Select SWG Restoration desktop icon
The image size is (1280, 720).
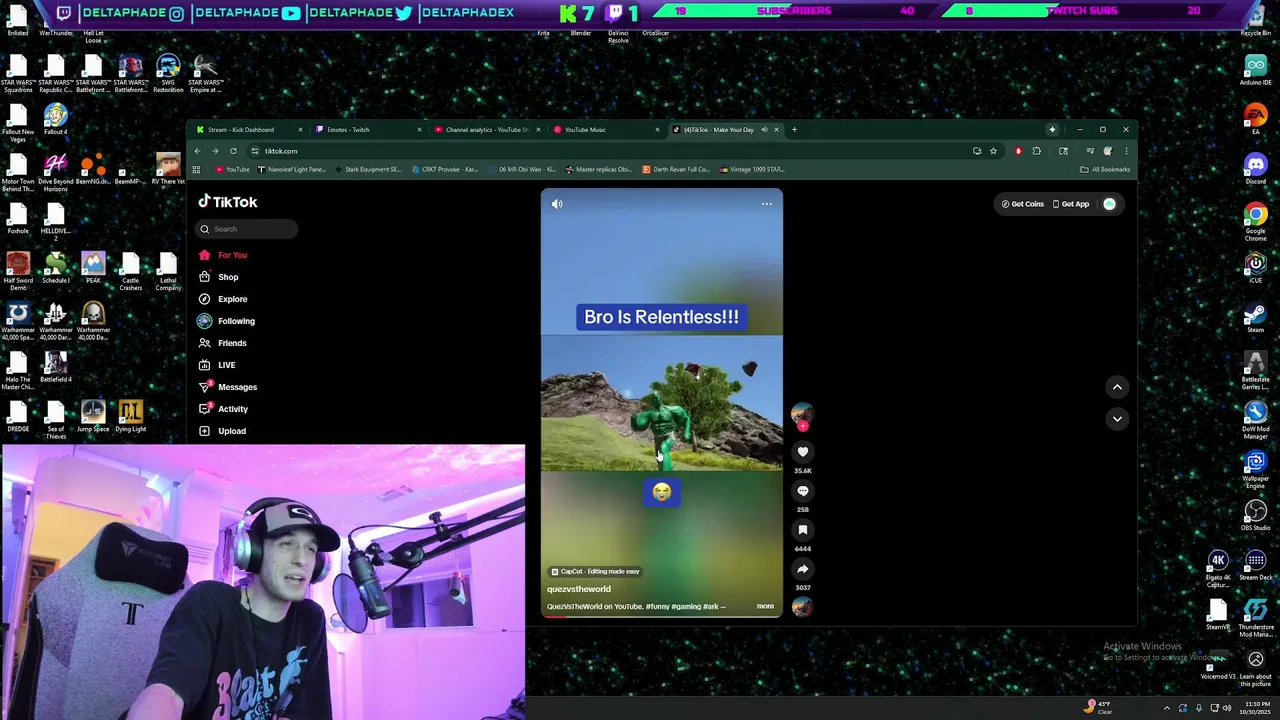168,74
